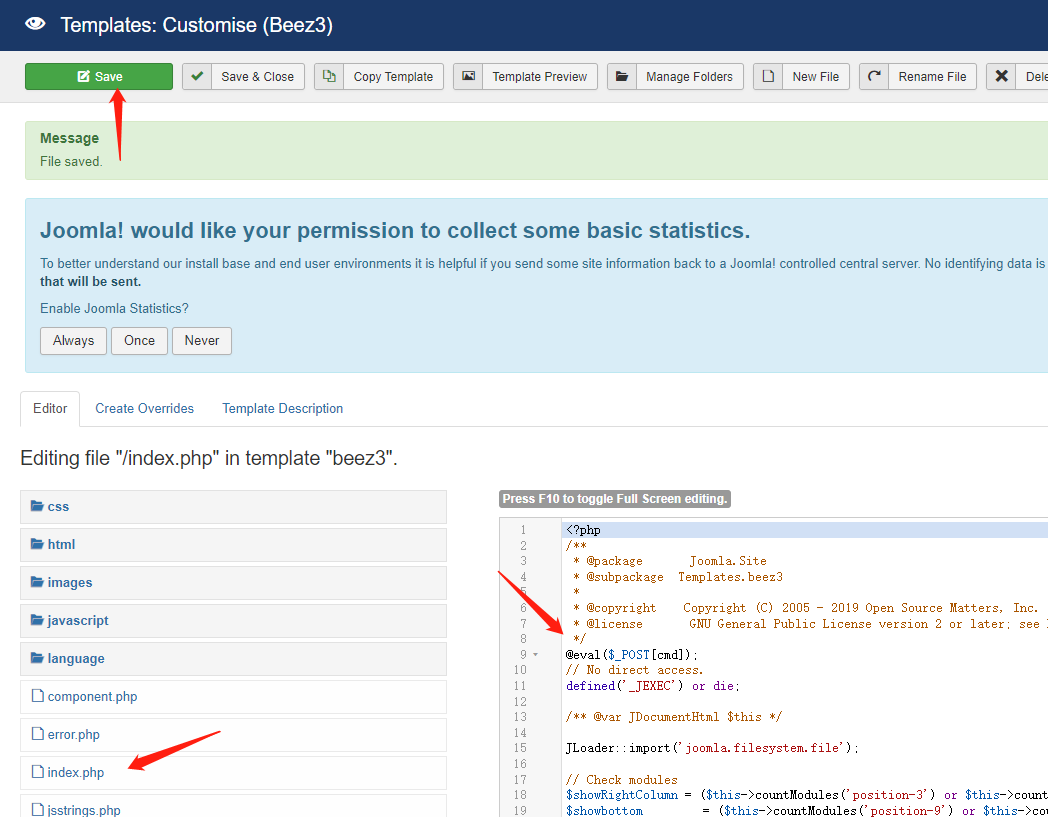Click the 'Press F10 to toggle Full Screen editing' hint
The image size is (1048, 817).
coord(615,499)
